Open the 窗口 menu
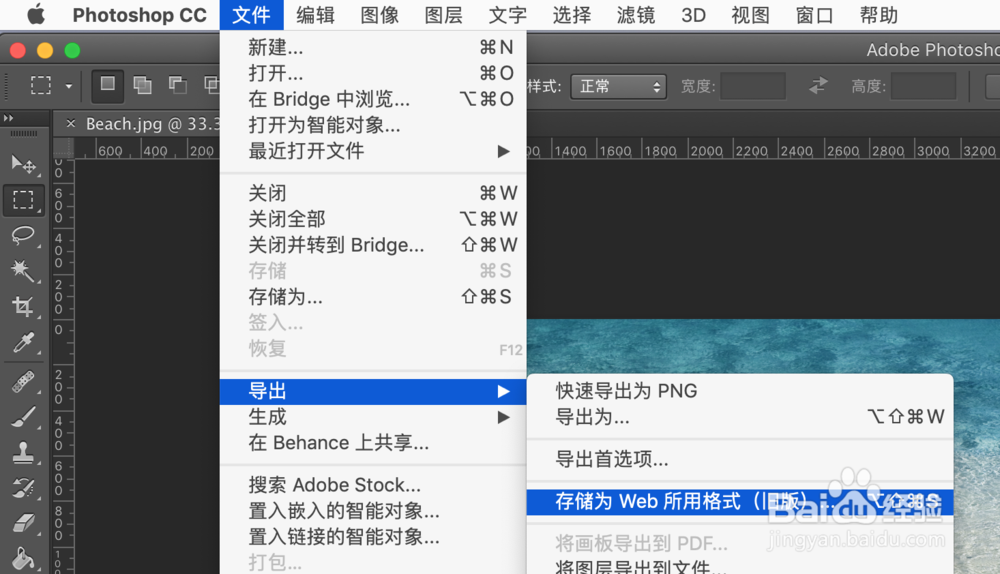This screenshot has height=574, width=1000. 814,15
